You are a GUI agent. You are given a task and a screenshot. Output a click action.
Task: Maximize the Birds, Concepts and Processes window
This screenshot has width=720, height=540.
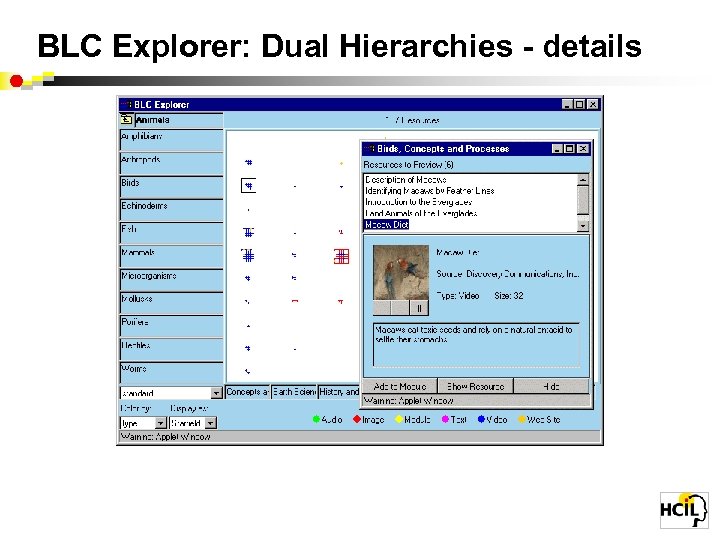(x=569, y=149)
